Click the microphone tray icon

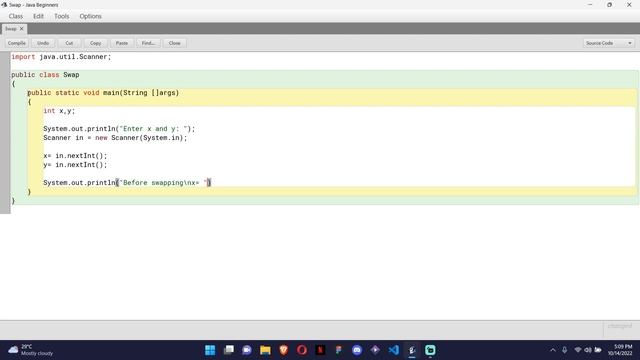point(564,350)
